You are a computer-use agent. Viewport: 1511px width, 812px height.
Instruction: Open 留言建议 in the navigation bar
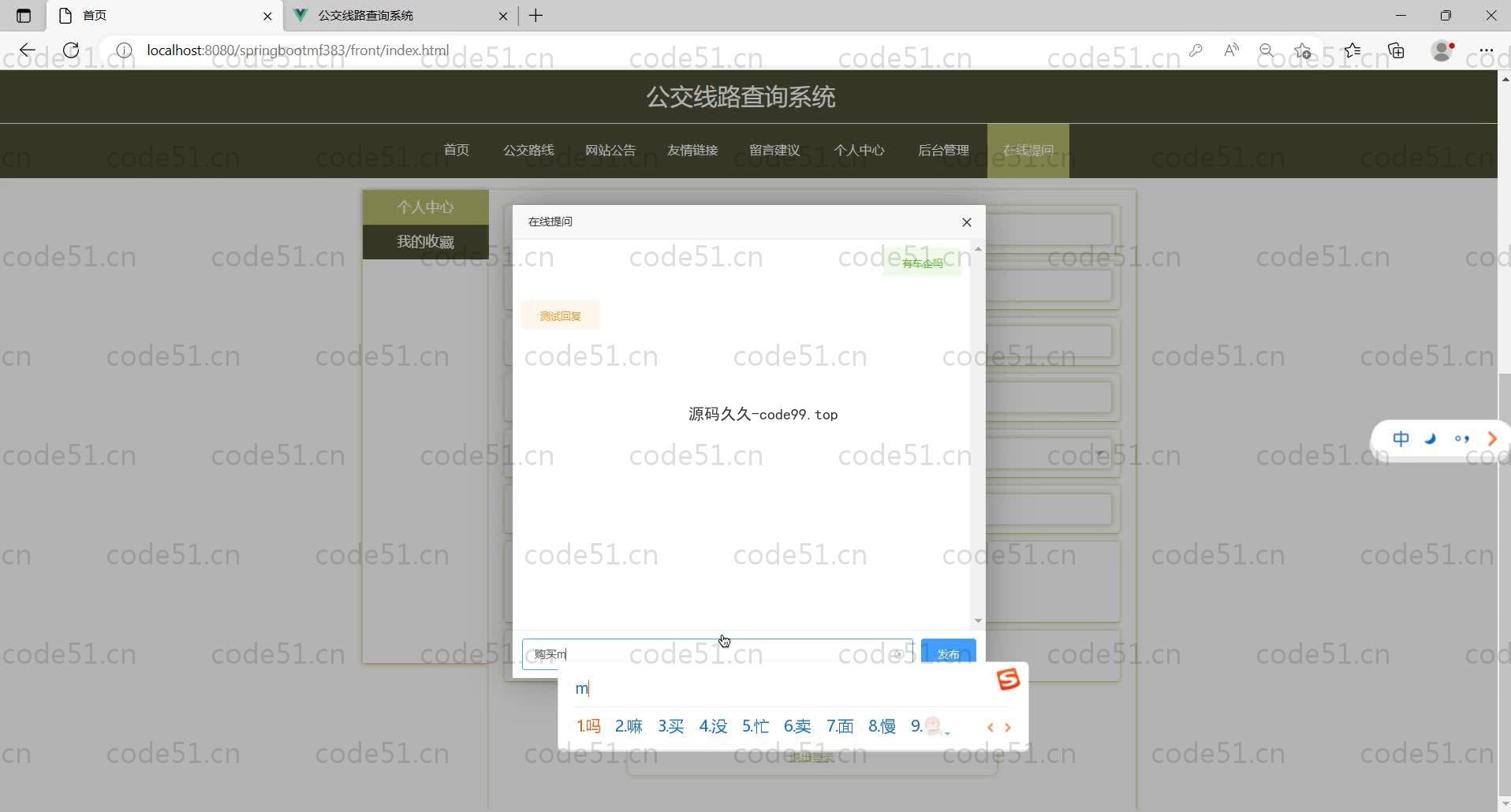pyautogui.click(x=774, y=151)
